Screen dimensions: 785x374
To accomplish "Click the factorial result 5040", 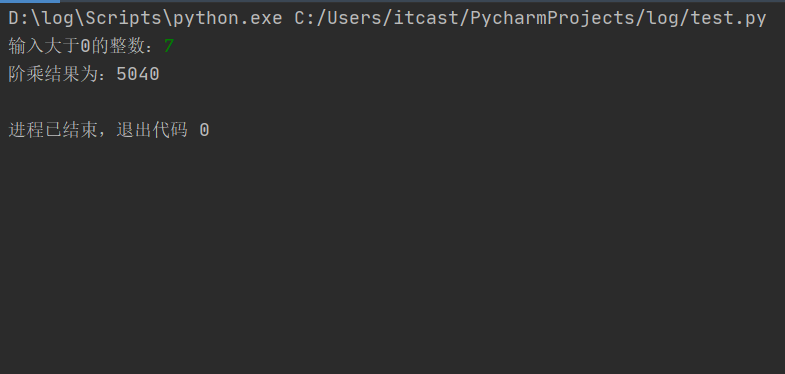I will pos(138,75).
